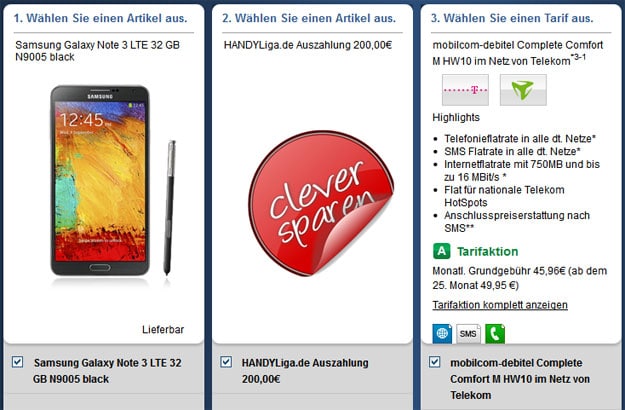Toggle mobilcom-debitel Complete Comfort M checkbox
The width and height of the screenshot is (625, 410).
[x=434, y=362]
